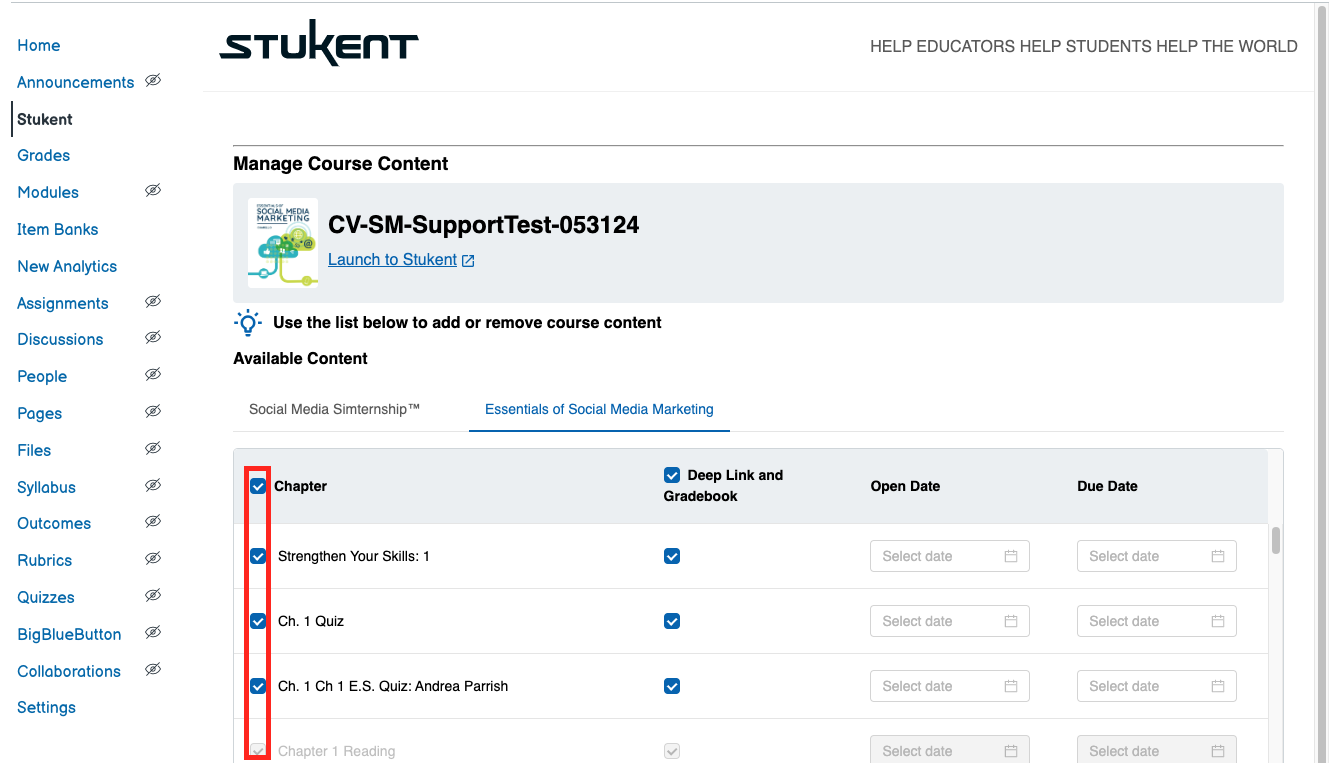
Task: Switch to the Social Media Simternship tab
Action: [334, 409]
